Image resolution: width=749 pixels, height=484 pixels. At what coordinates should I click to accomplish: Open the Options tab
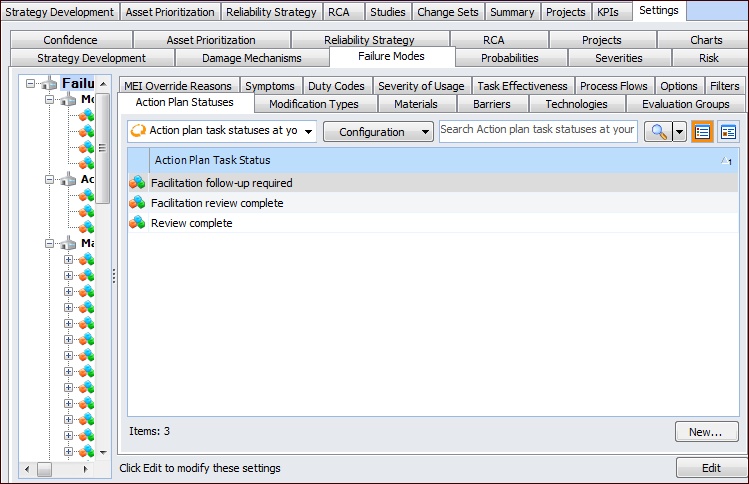679,86
